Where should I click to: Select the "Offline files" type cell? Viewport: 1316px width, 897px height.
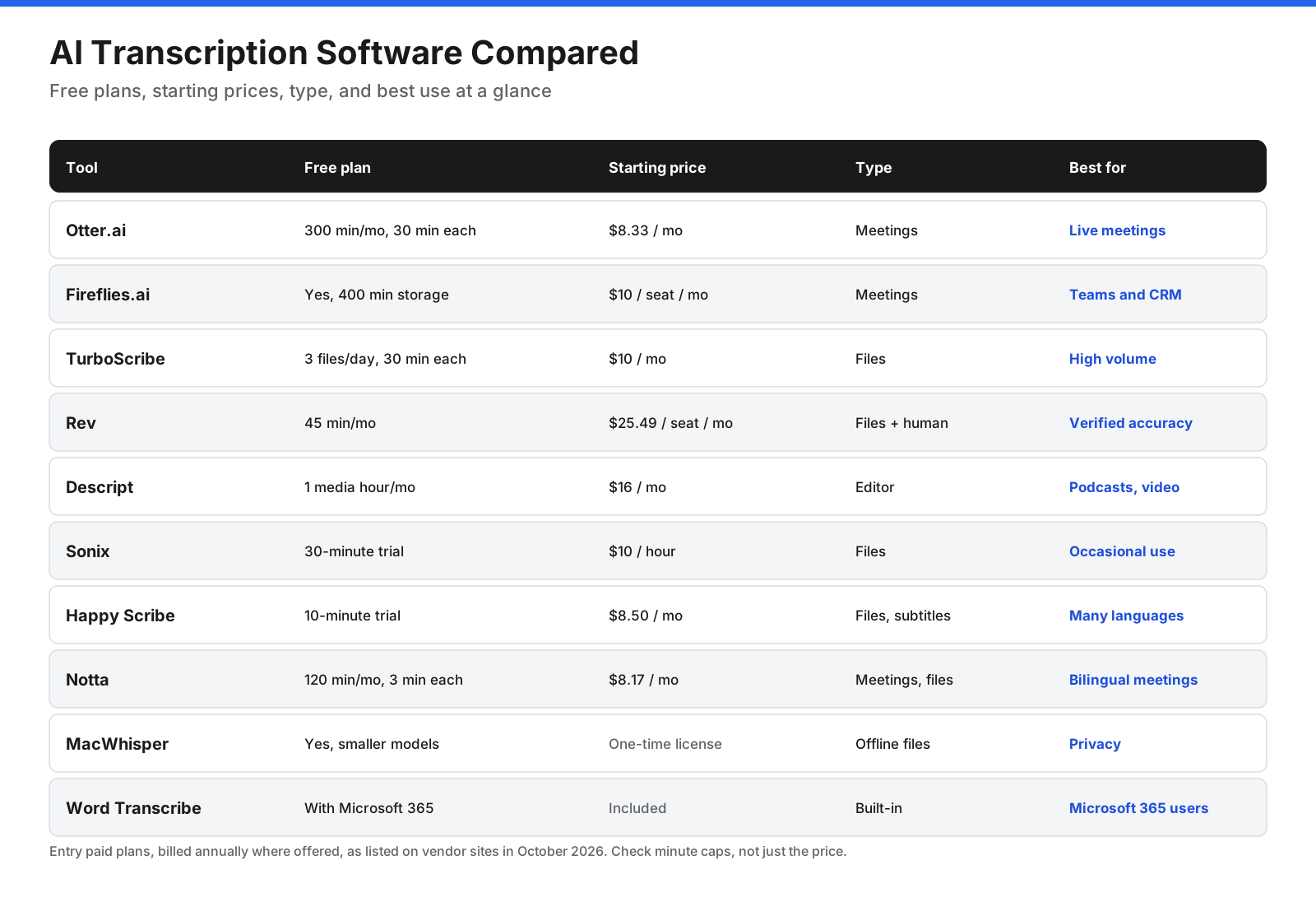[892, 744]
